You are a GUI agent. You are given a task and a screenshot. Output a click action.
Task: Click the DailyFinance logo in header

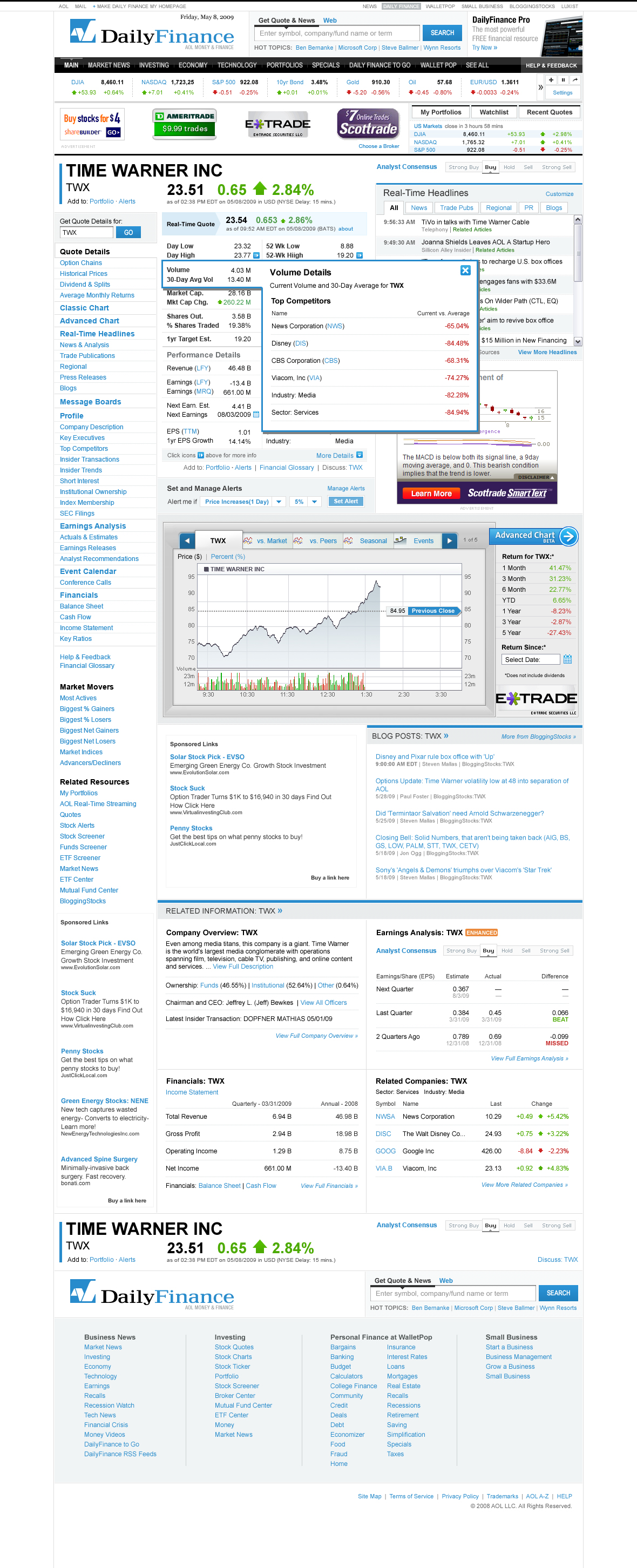[x=152, y=34]
